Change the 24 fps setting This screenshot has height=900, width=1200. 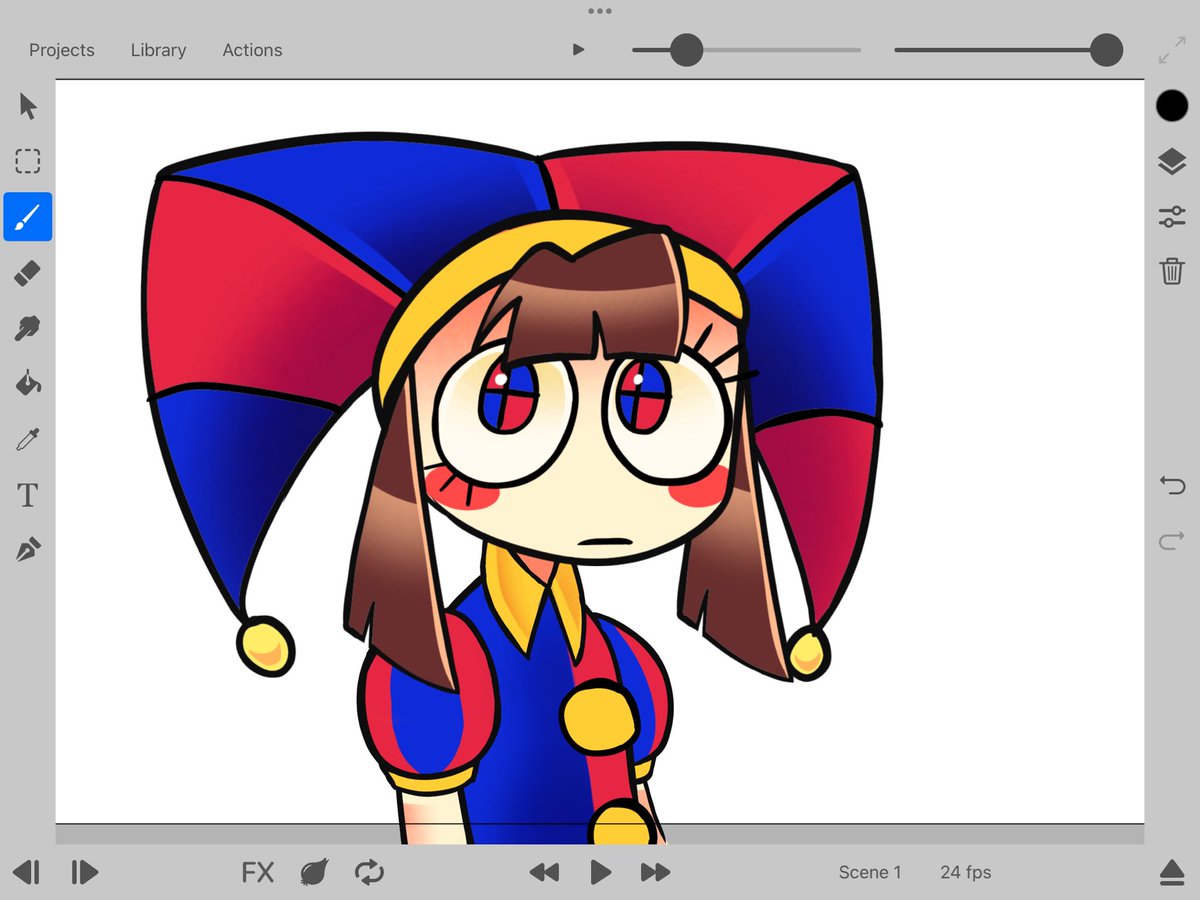click(x=966, y=872)
